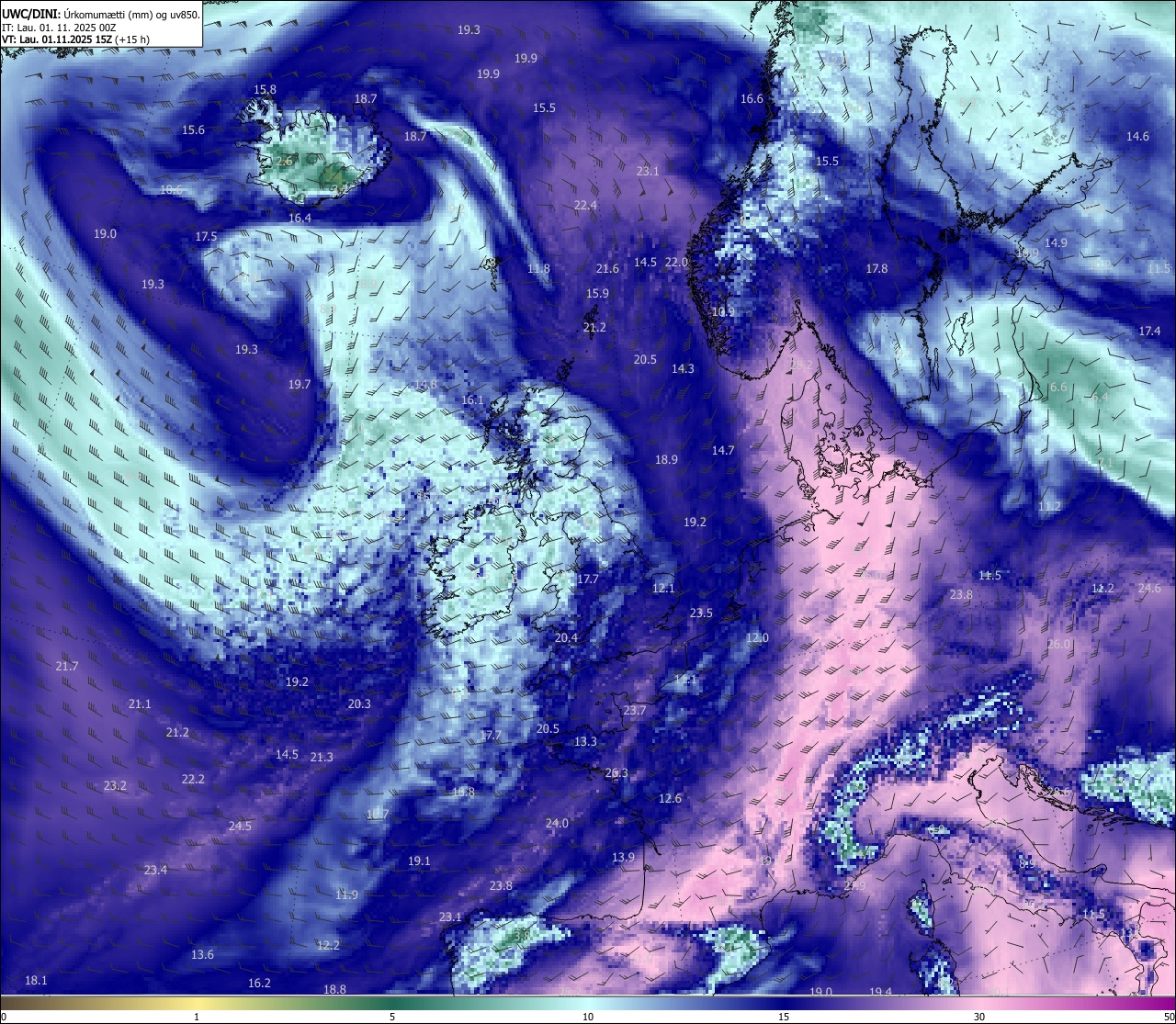Click the 24.6 value at right edge
This screenshot has height=1024, width=1176.
click(x=1149, y=588)
